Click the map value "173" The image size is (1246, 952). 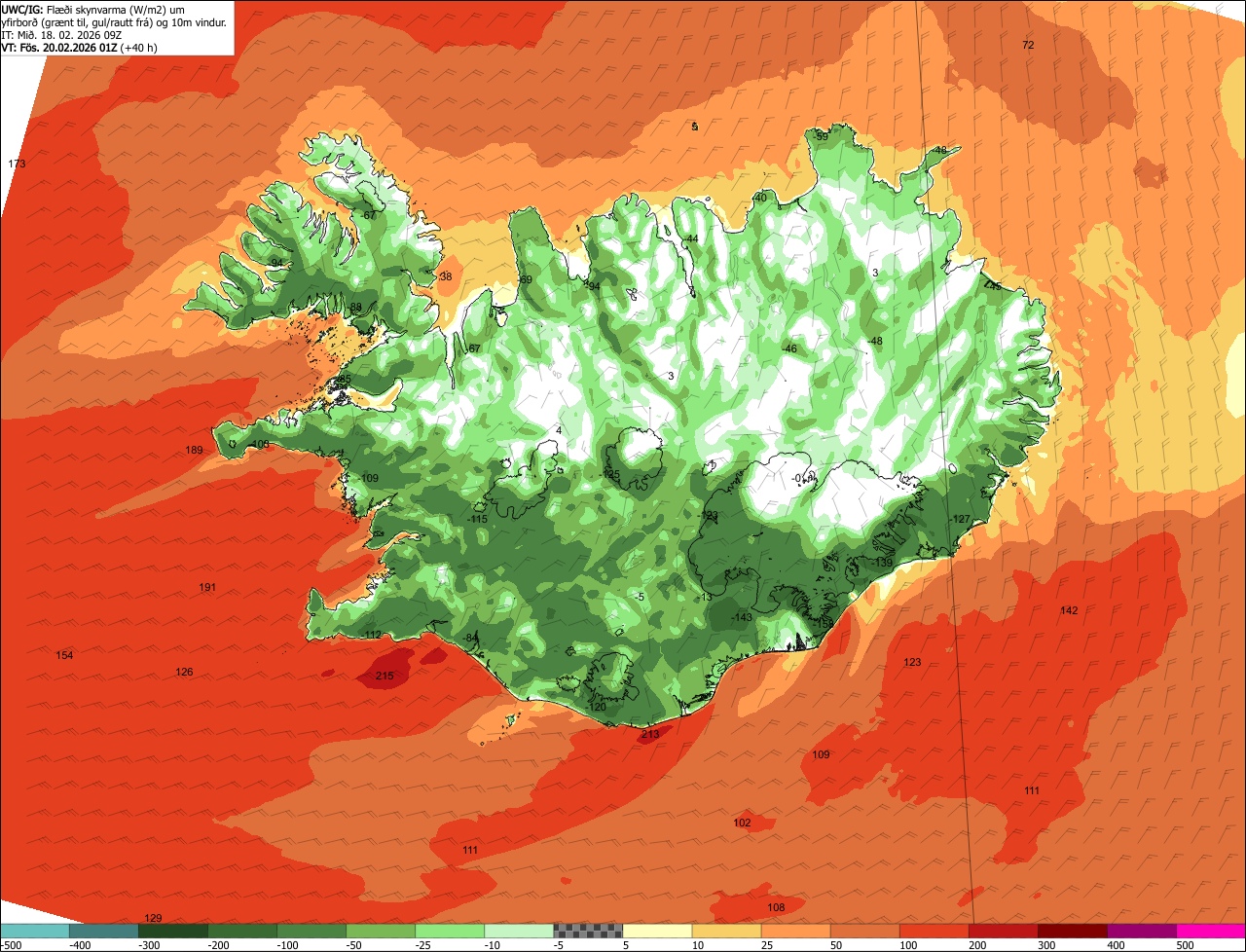click(x=17, y=164)
